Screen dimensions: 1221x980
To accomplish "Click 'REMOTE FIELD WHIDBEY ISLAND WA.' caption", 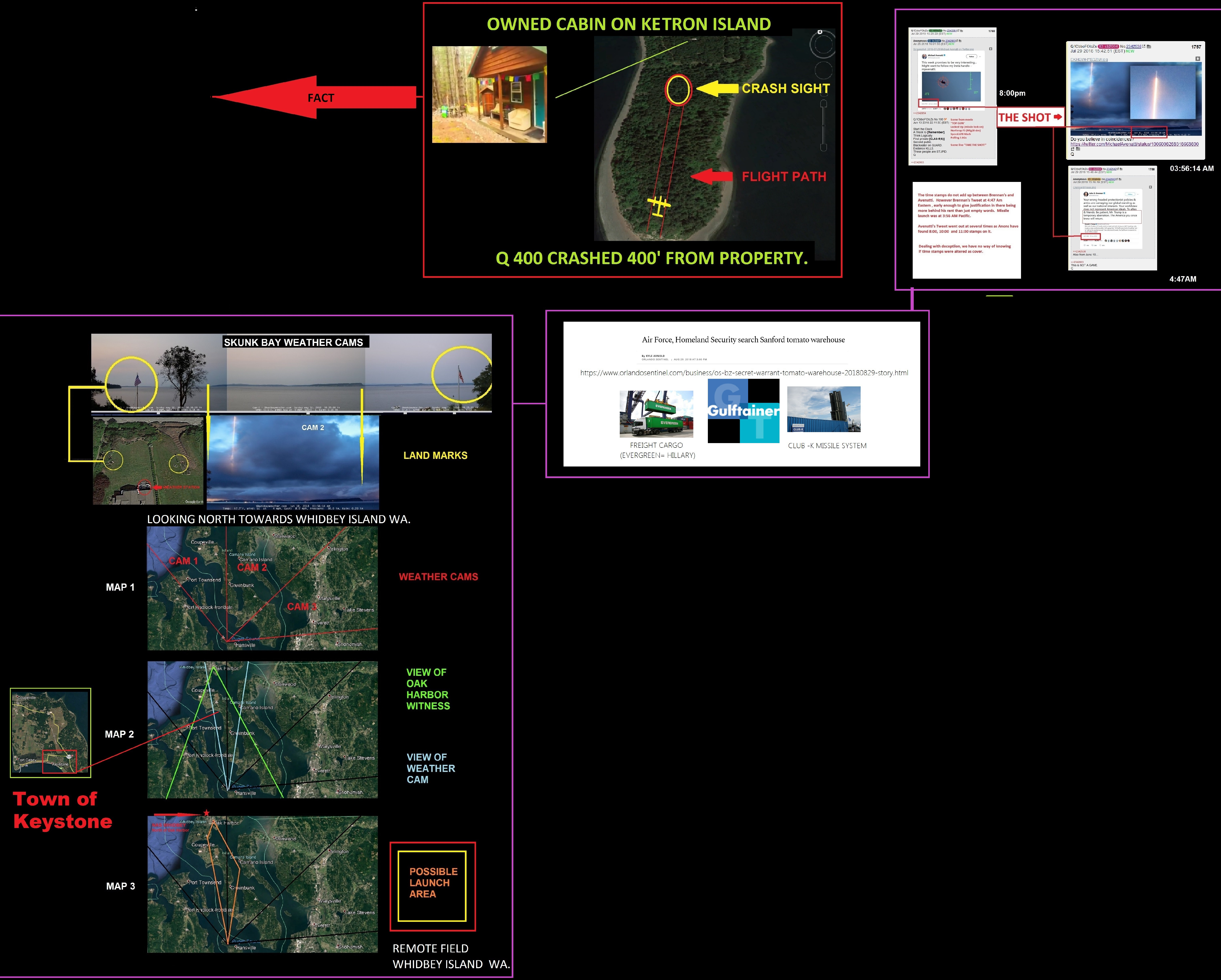I will pos(451,956).
